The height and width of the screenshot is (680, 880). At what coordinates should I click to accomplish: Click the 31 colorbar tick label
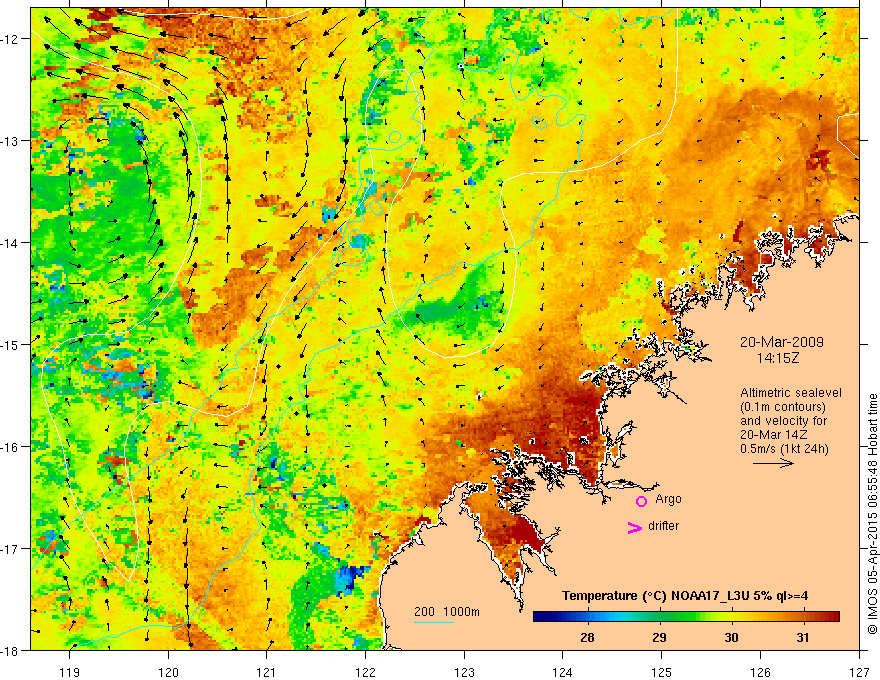(x=803, y=637)
